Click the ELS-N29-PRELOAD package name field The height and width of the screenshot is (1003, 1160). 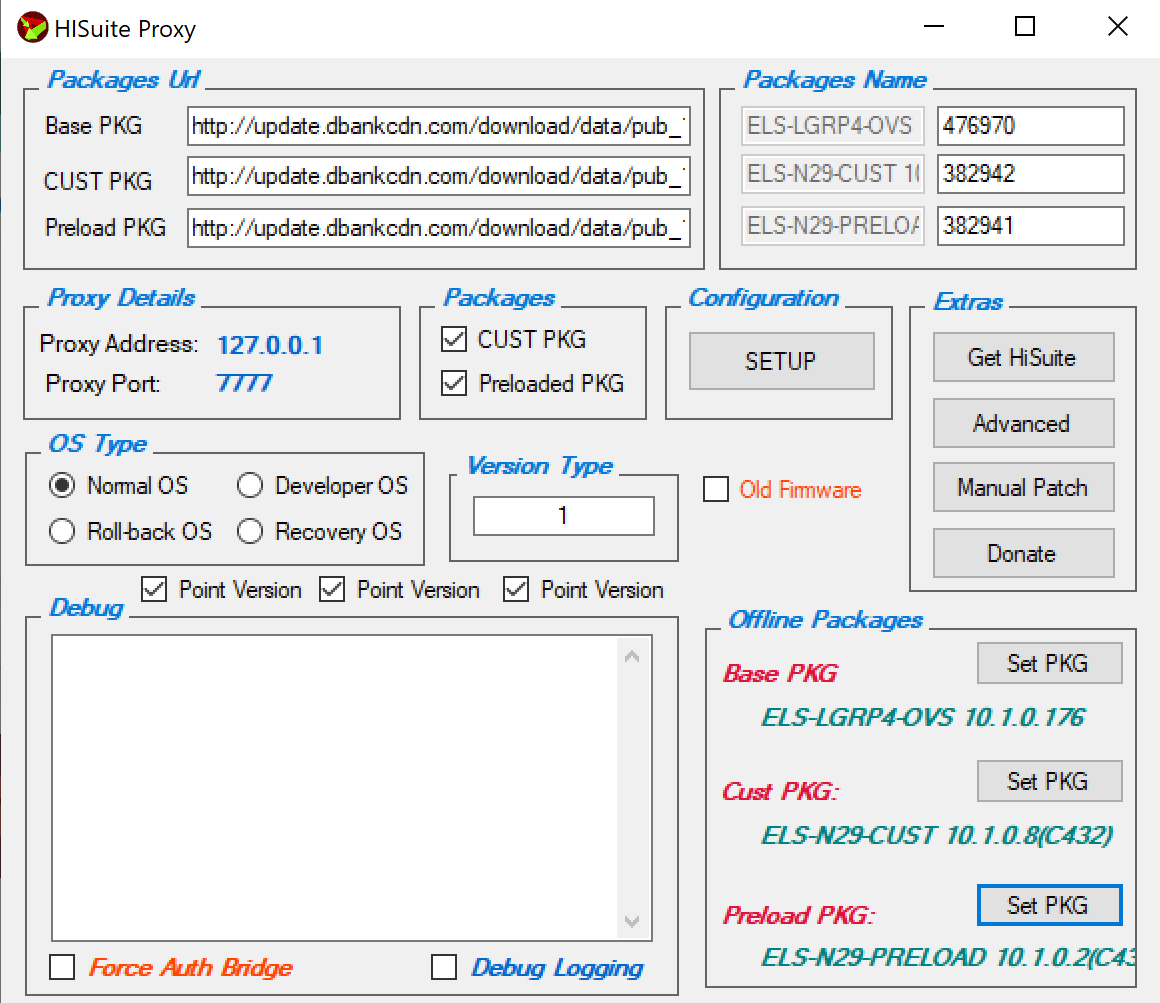click(x=833, y=226)
